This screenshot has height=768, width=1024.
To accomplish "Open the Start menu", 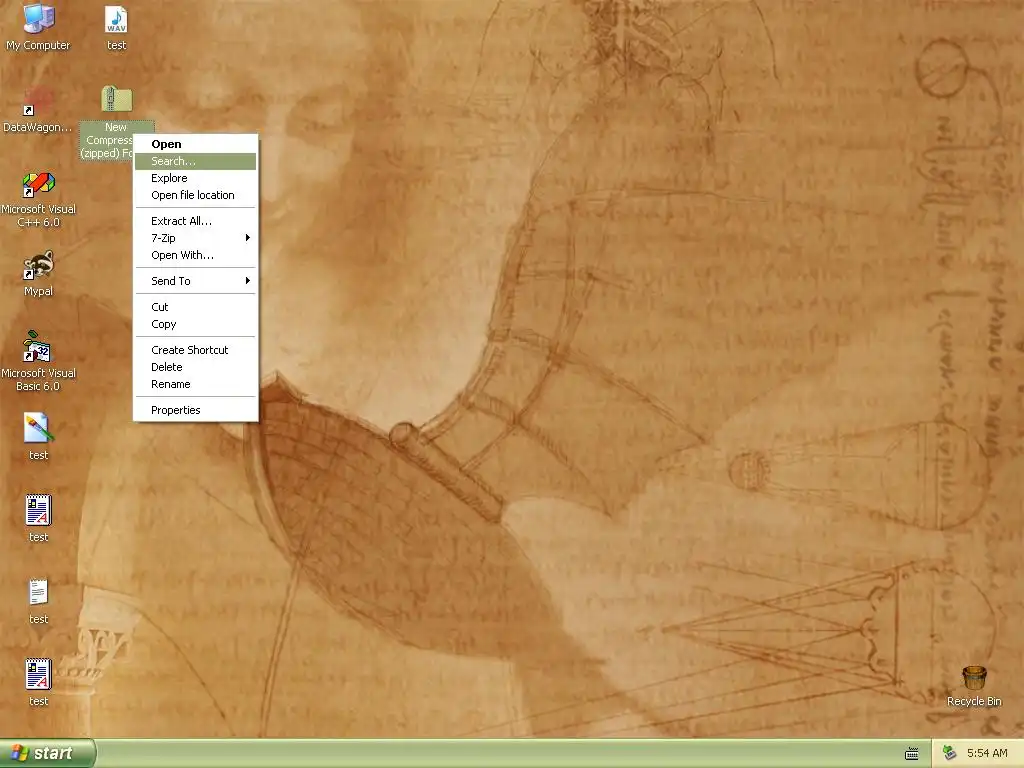I will (x=47, y=753).
